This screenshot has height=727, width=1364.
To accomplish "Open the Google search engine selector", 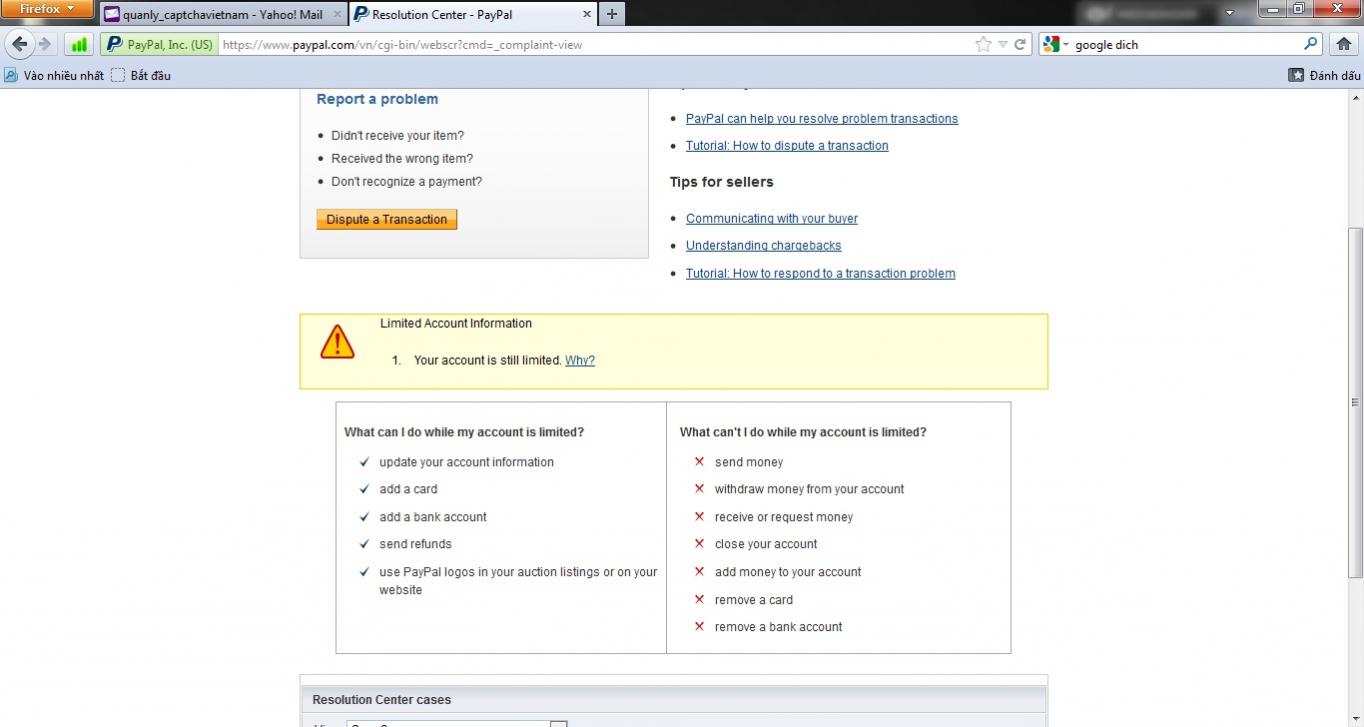I will coord(1056,44).
